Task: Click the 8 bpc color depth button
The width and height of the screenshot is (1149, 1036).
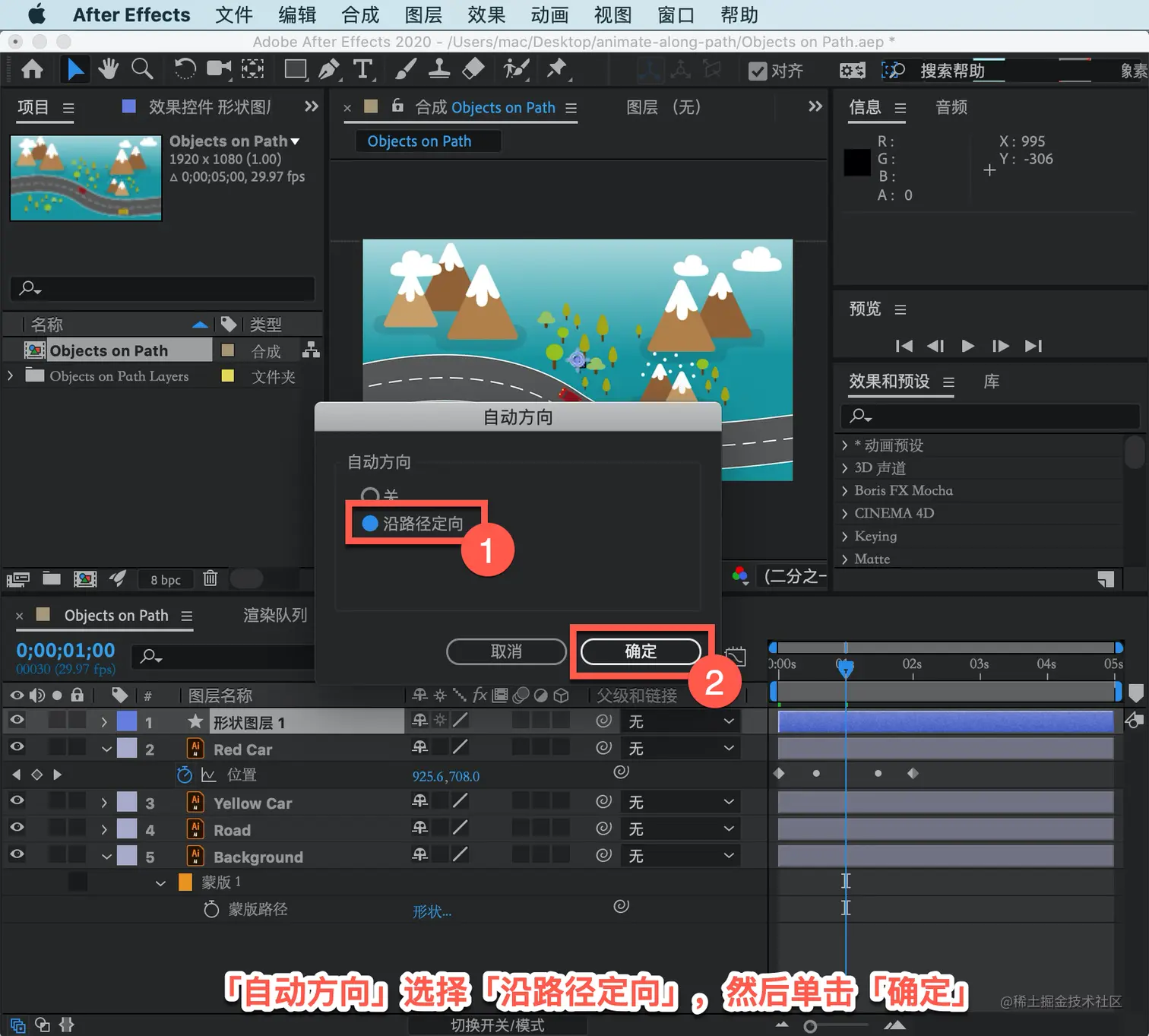Action: coord(166,579)
